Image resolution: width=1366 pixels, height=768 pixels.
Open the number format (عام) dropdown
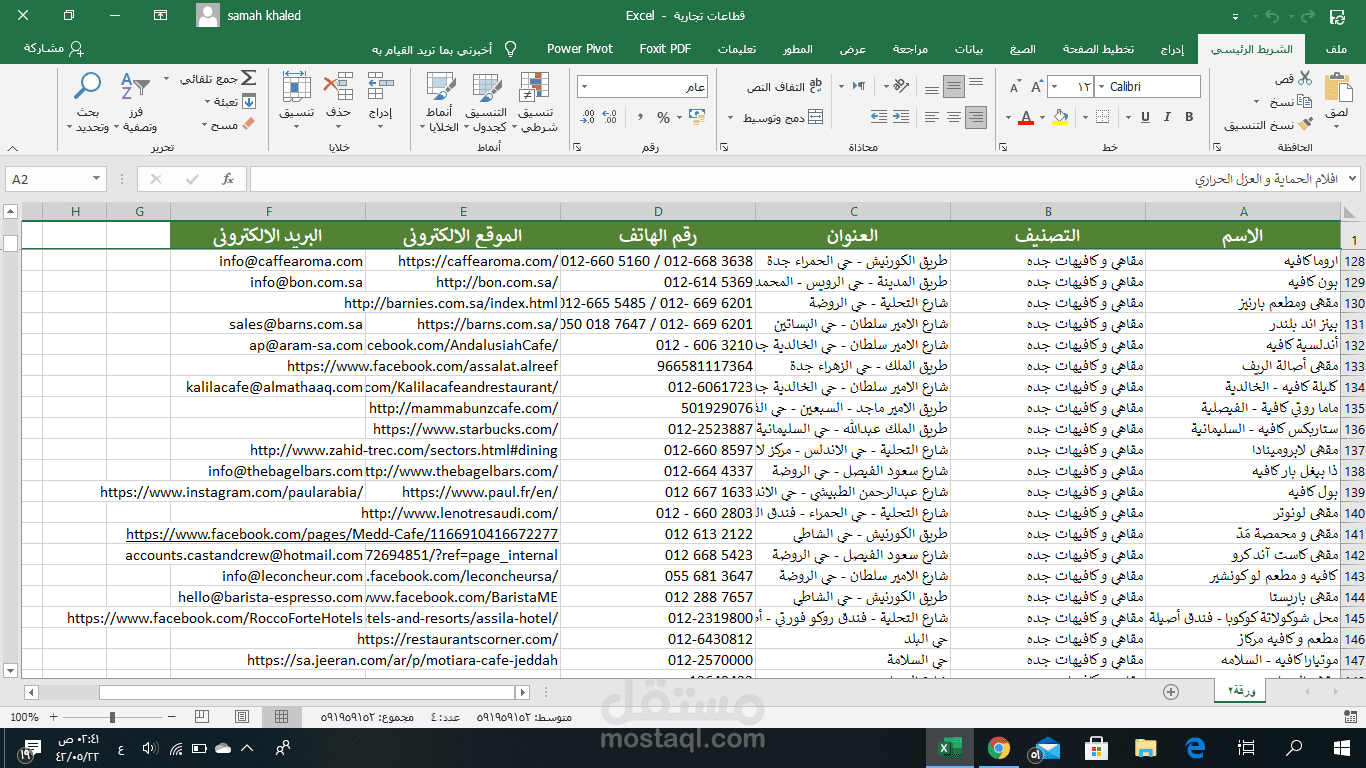[584, 87]
